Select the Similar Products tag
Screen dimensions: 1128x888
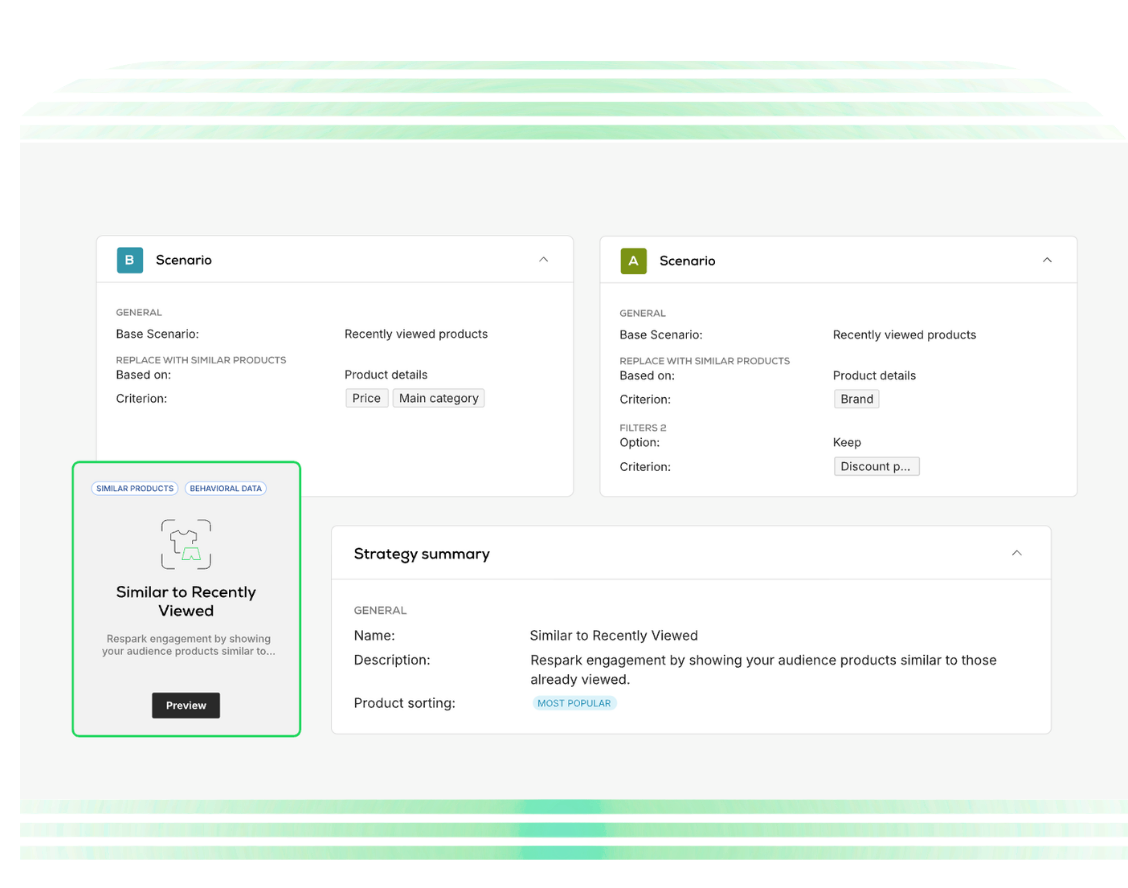(x=135, y=488)
